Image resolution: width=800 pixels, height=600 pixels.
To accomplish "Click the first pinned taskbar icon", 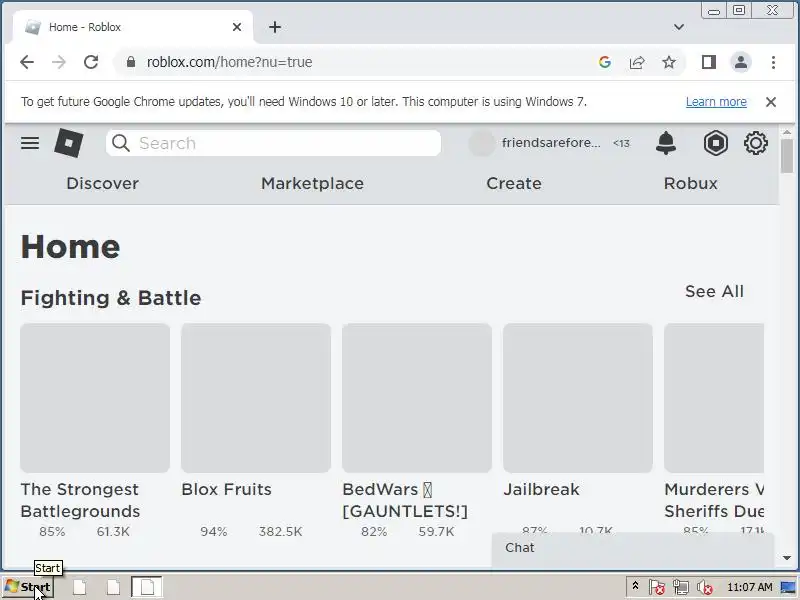I will (79, 587).
